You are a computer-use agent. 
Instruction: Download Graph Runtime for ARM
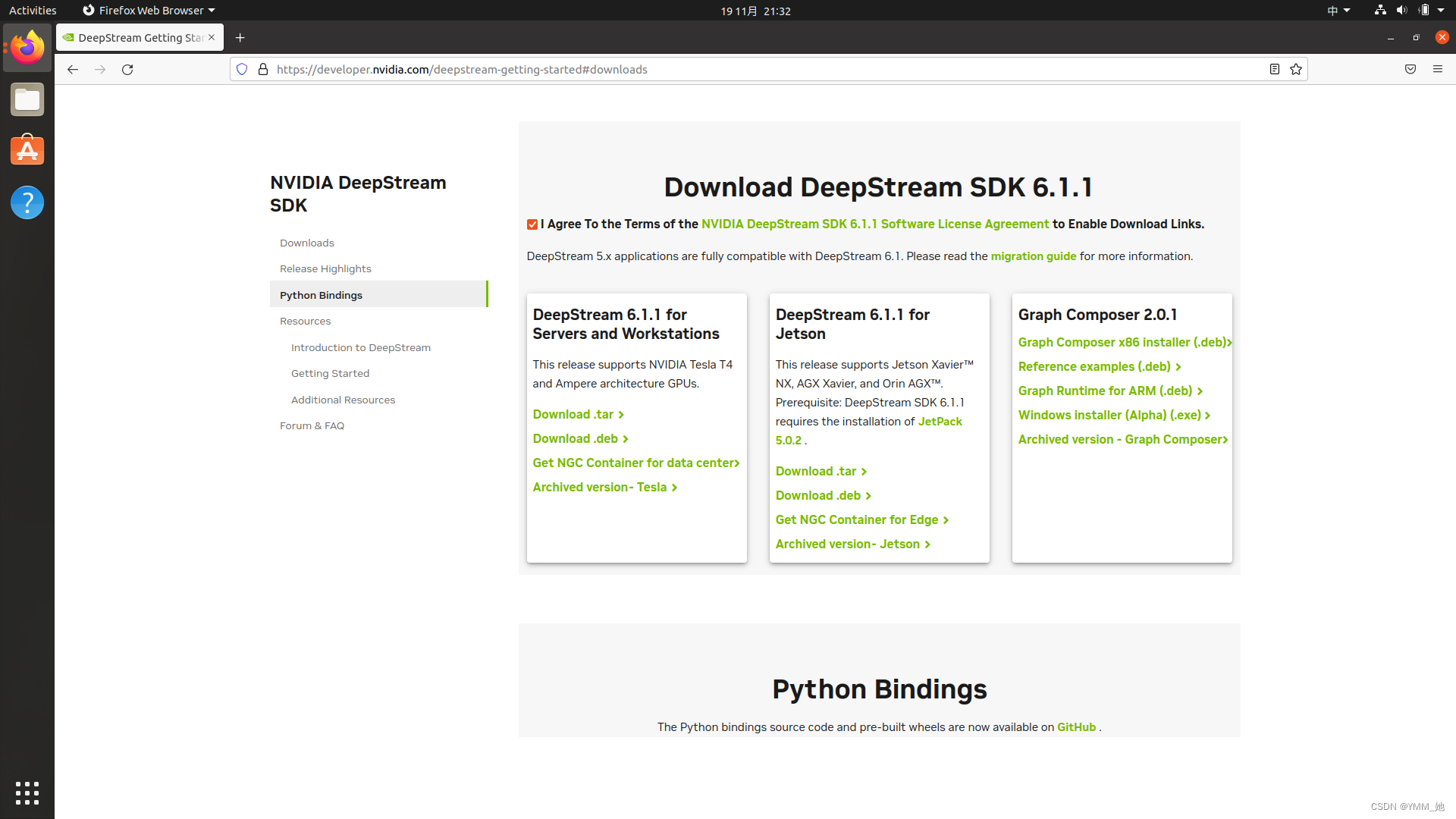[x=1110, y=391]
